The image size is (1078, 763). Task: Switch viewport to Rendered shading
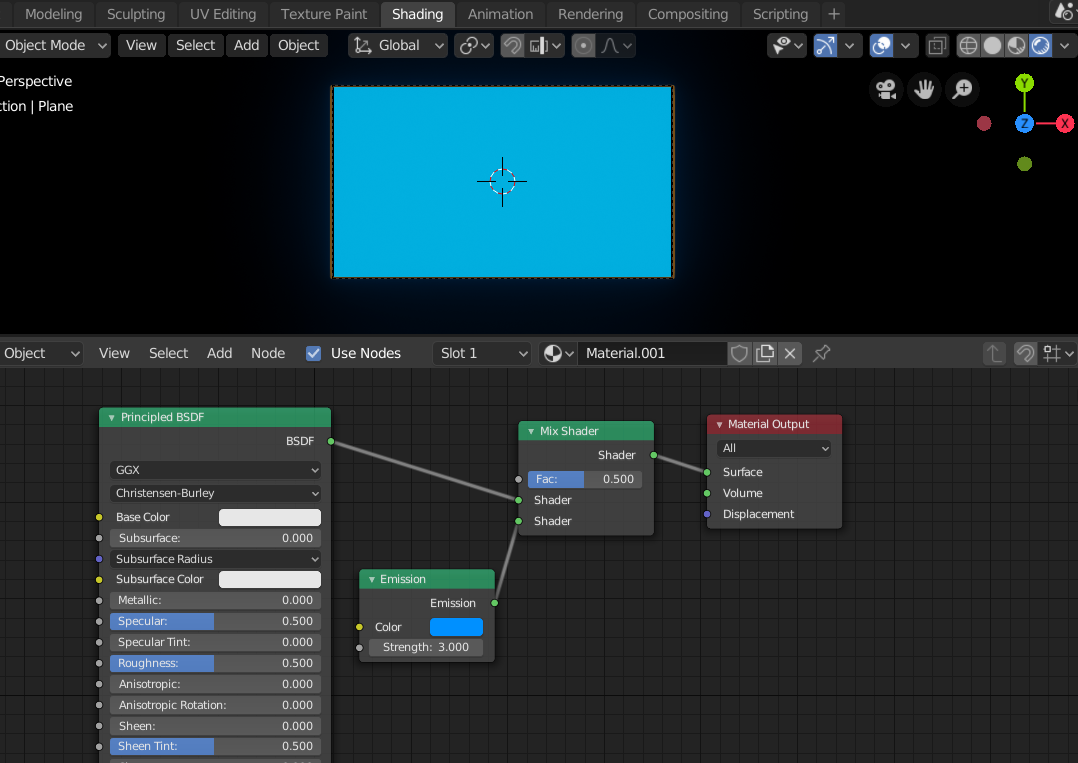[1040, 45]
